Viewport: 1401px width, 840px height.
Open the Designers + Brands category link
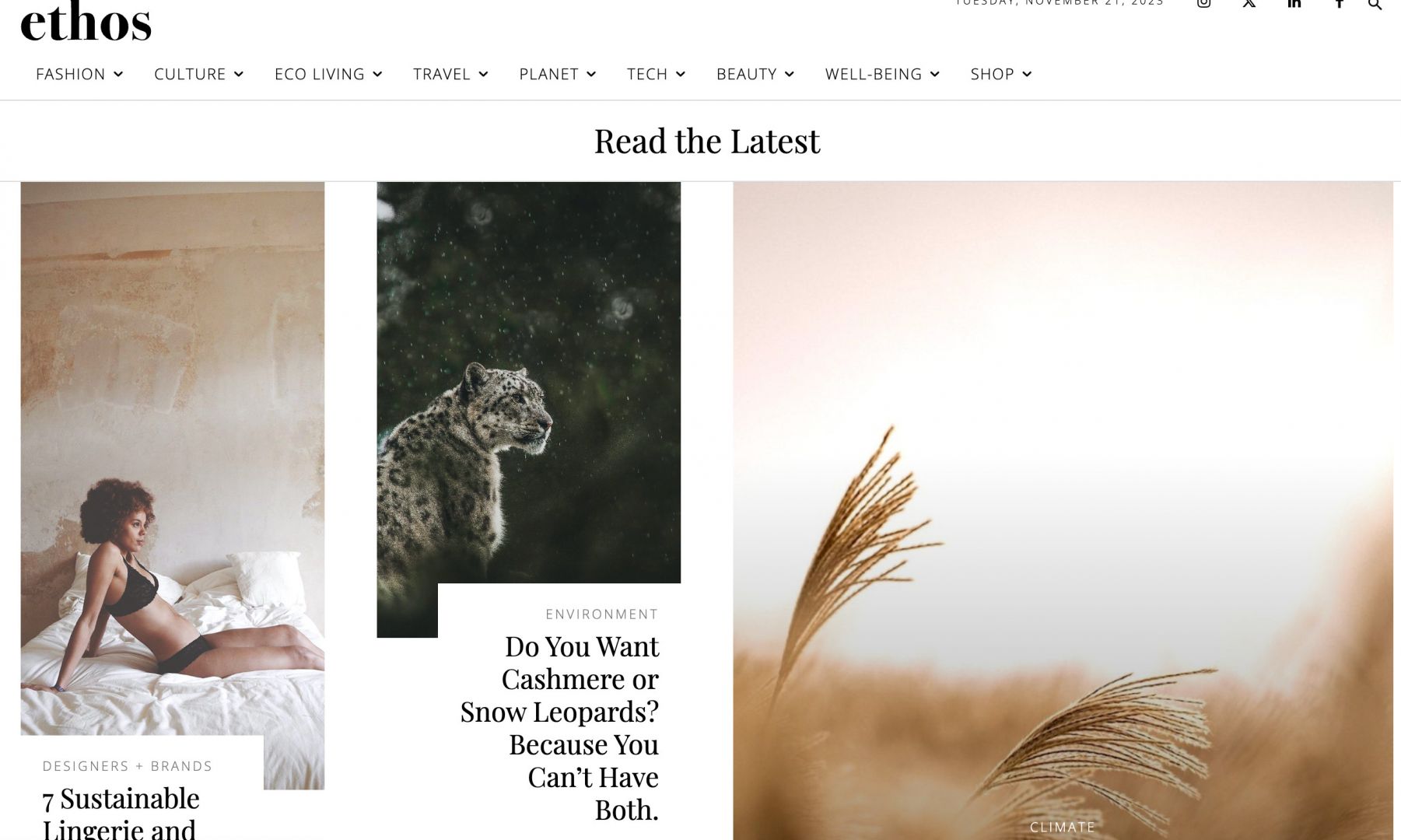click(x=128, y=766)
